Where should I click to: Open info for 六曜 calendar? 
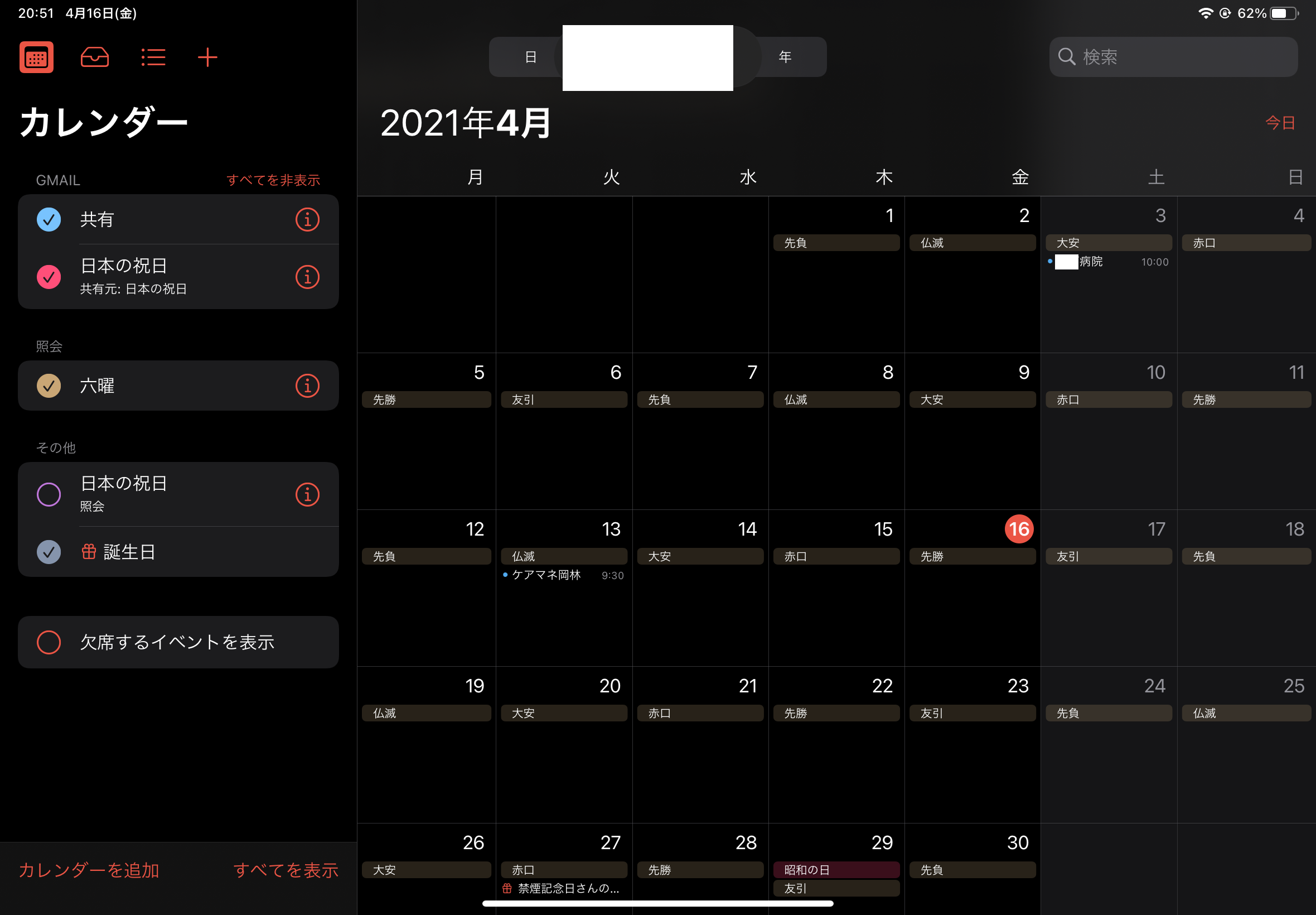pyautogui.click(x=307, y=386)
